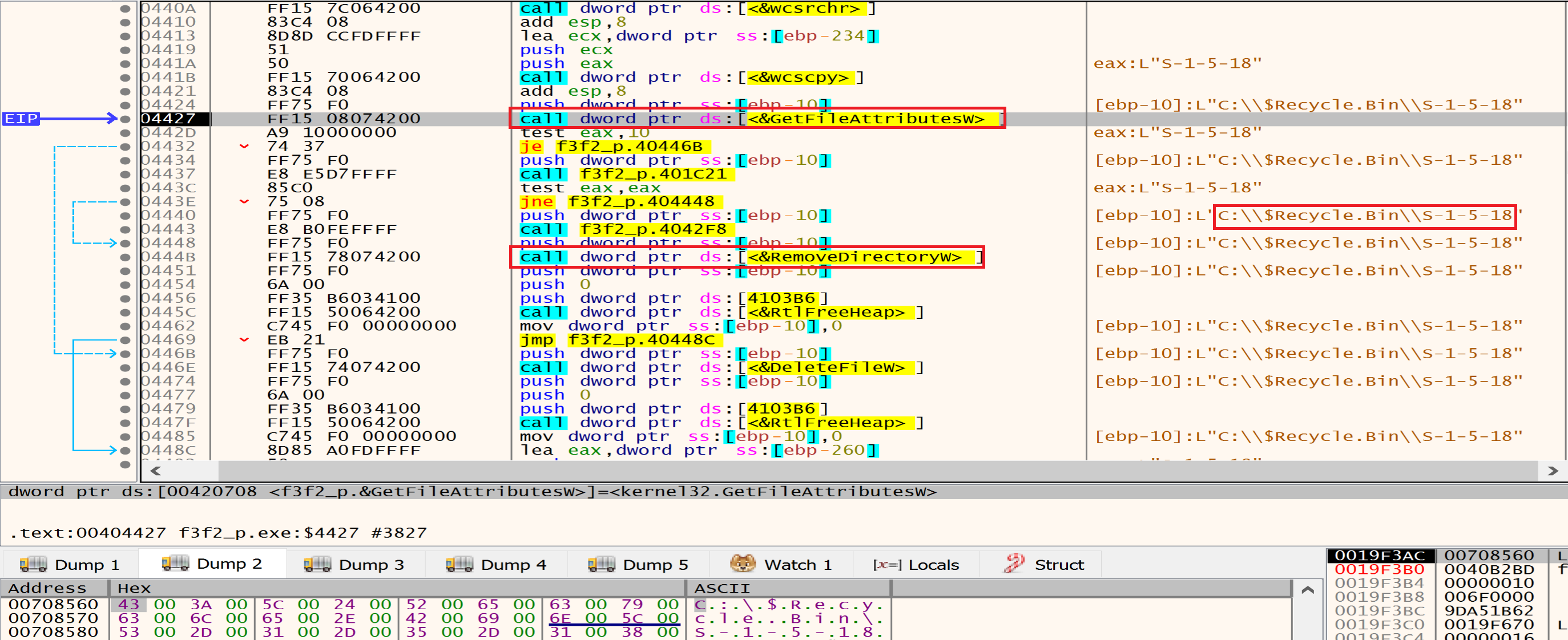
Task: Click red jump chevron beside jne f3f2_p.404448
Action: click(244, 202)
